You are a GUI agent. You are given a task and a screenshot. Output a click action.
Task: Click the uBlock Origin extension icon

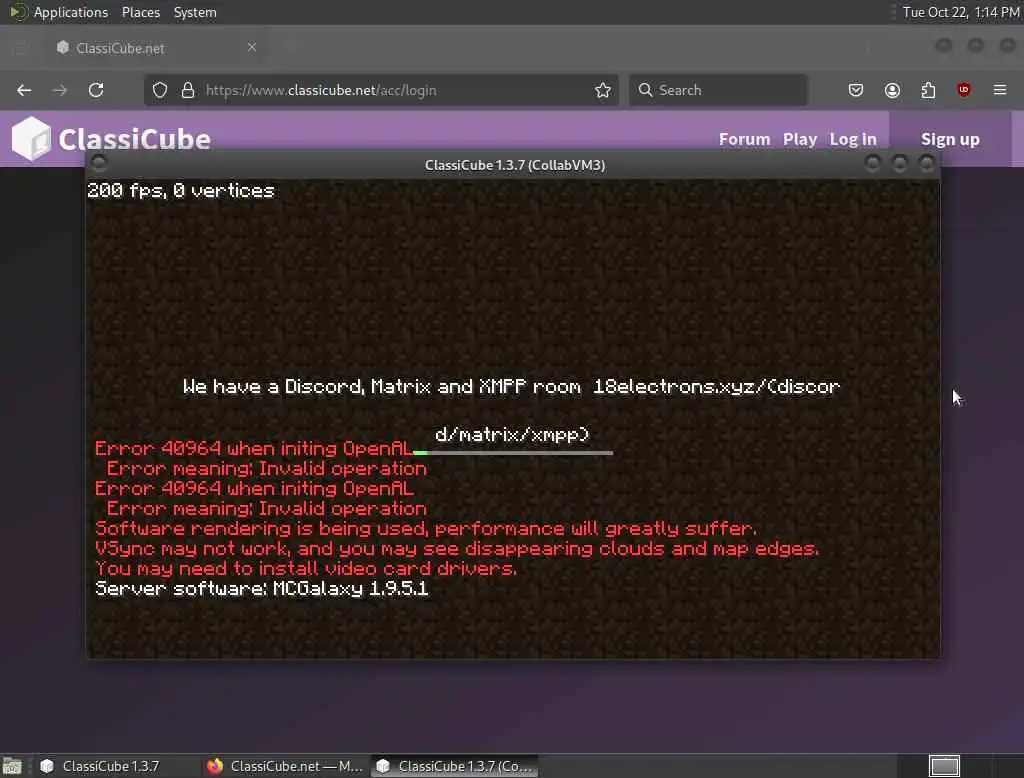[963, 90]
